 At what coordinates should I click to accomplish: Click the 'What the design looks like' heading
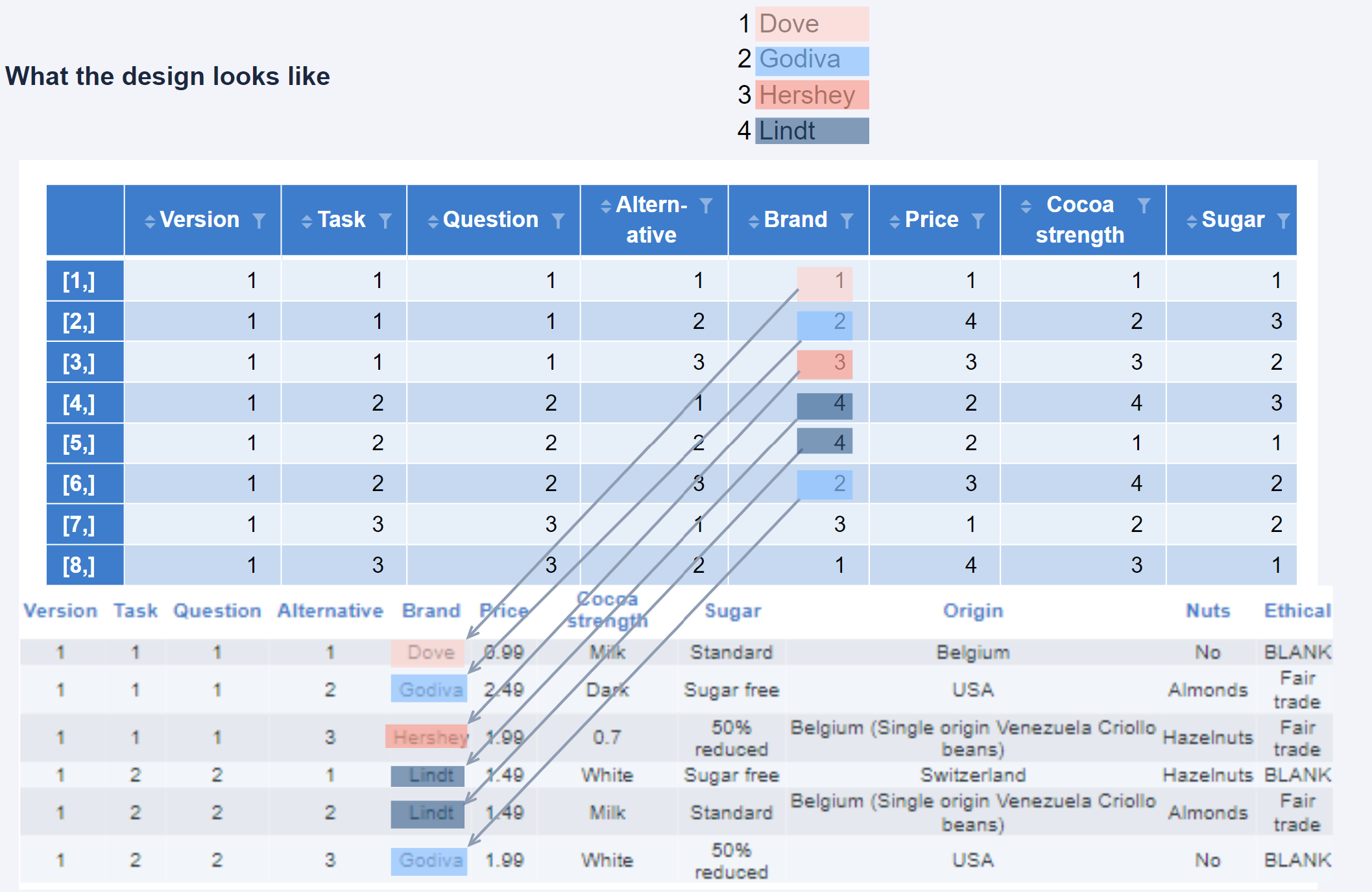tap(168, 76)
